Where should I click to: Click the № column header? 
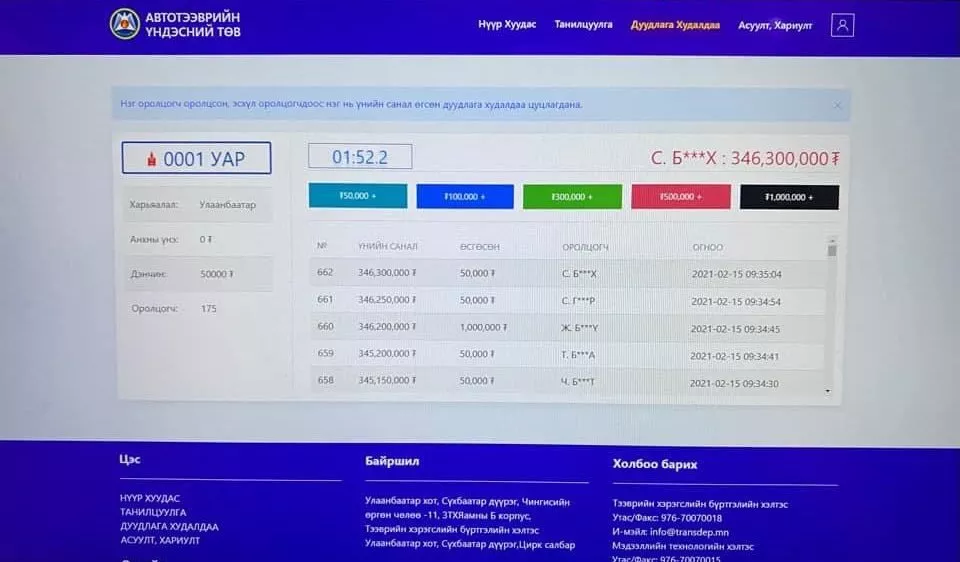pyautogui.click(x=322, y=245)
